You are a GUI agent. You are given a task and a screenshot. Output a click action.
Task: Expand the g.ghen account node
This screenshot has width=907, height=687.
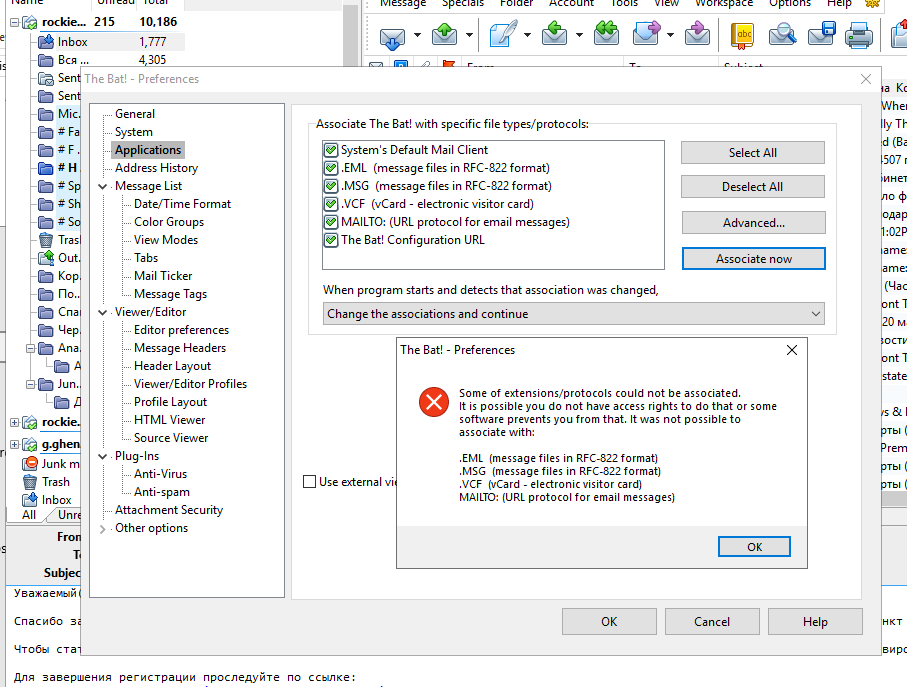tap(14, 445)
